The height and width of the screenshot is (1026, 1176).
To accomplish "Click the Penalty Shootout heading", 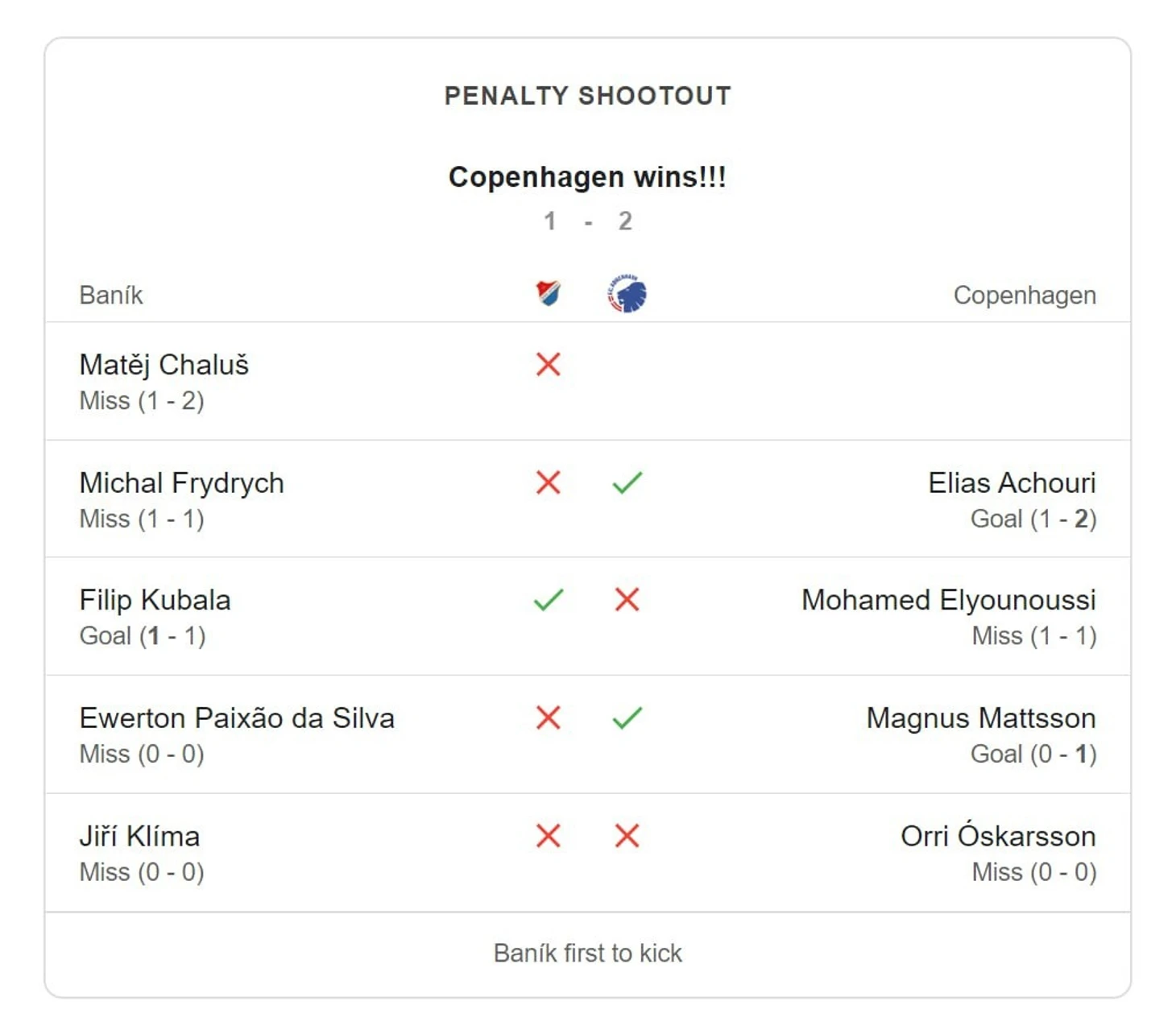I will pyautogui.click(x=588, y=96).
